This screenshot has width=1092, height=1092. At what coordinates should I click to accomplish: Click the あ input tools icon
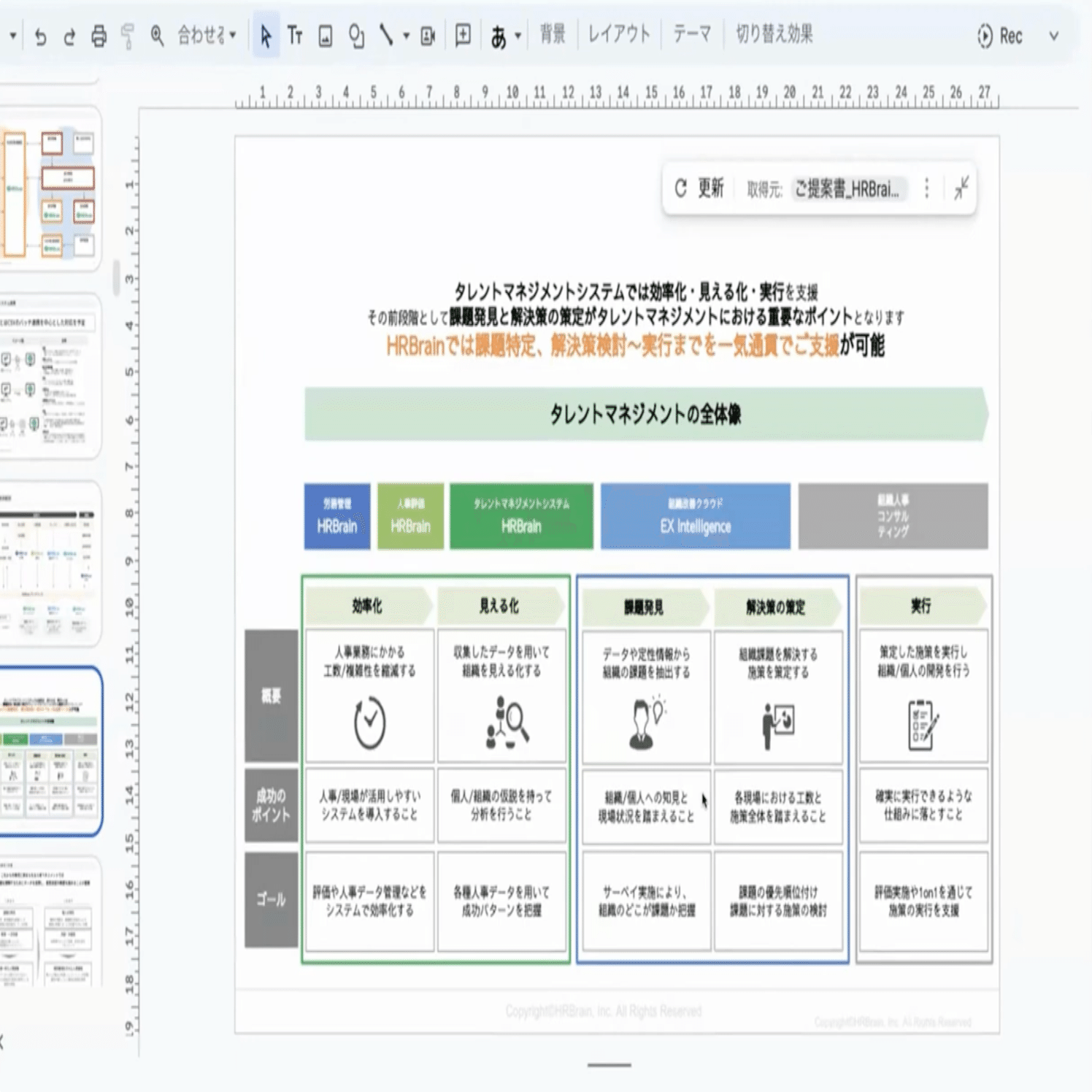(499, 36)
